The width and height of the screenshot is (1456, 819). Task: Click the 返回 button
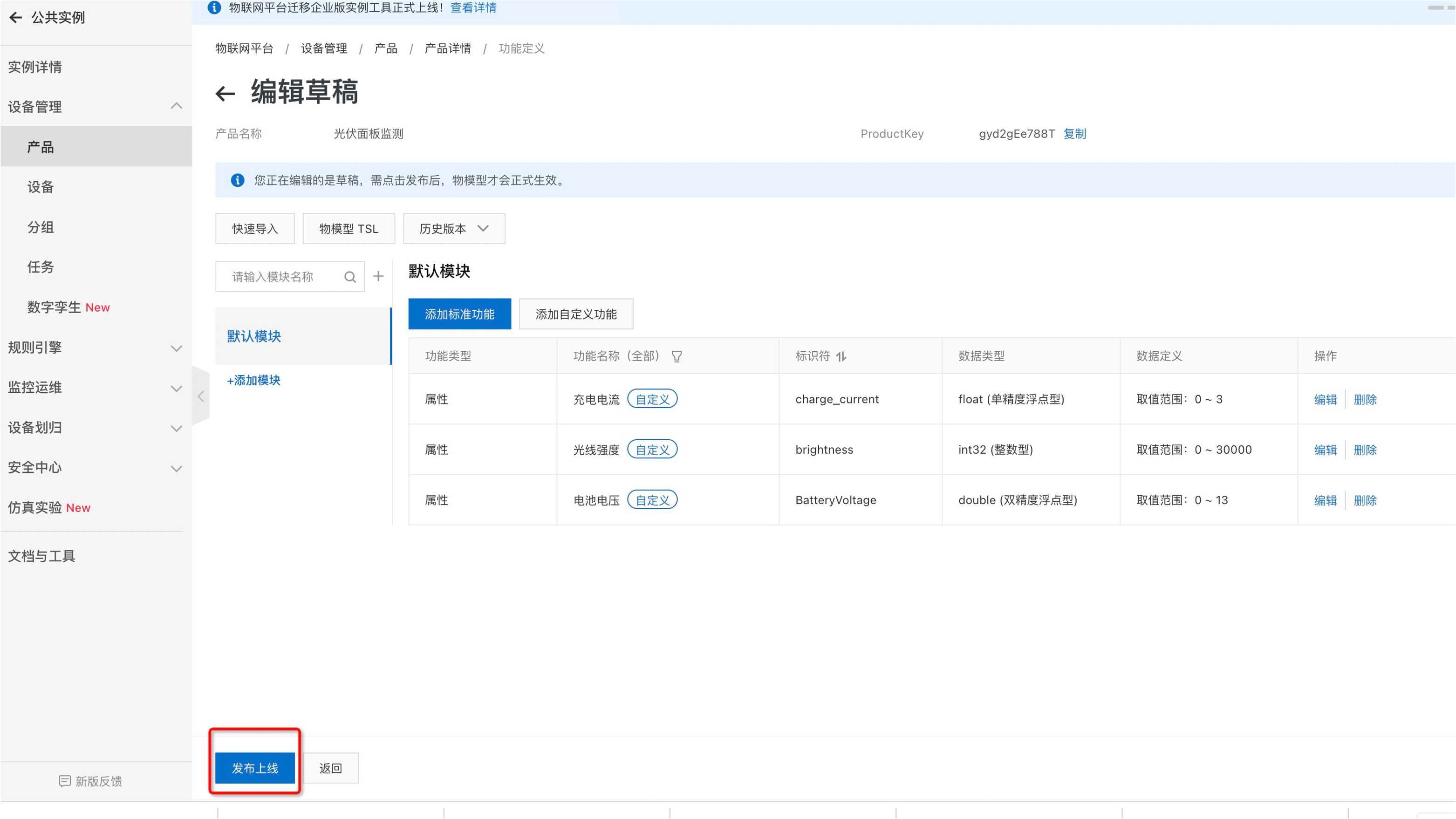click(331, 768)
